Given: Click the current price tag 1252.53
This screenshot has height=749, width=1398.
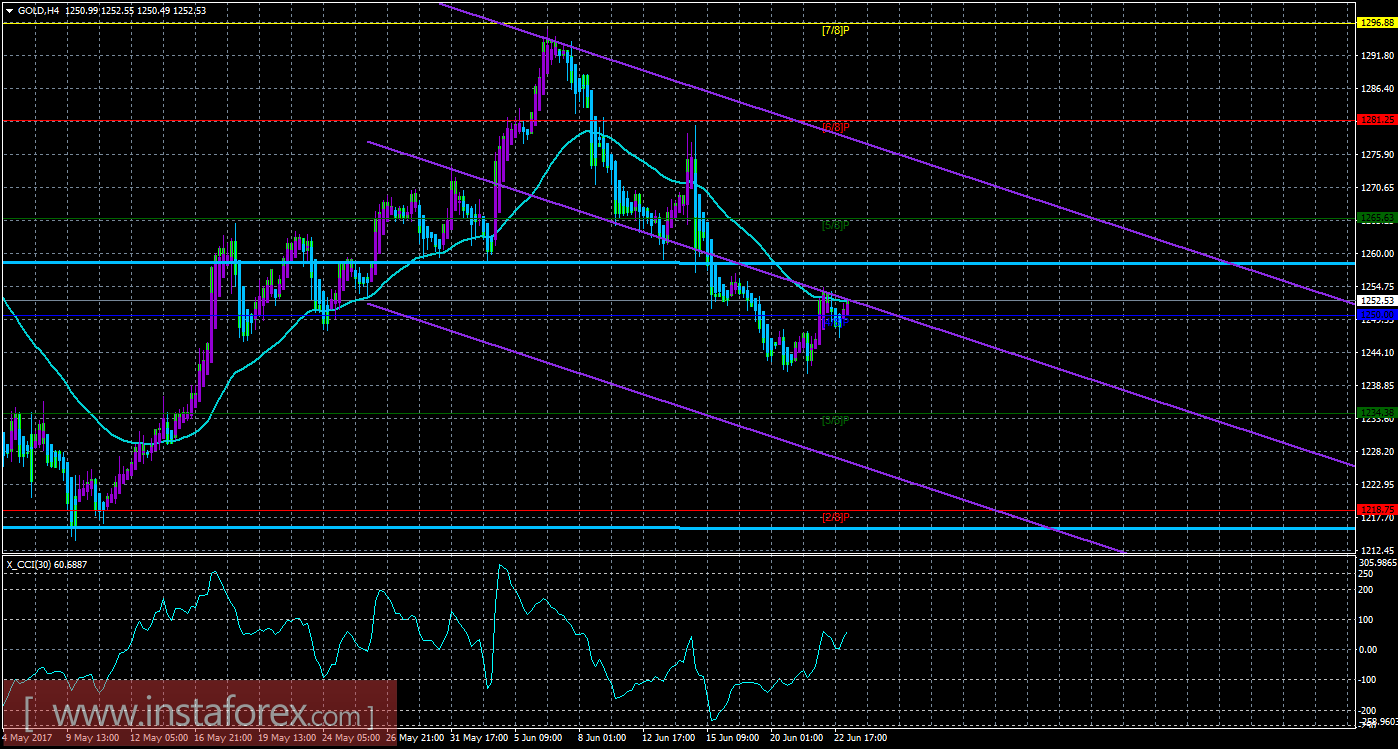Looking at the screenshot, I should tap(1376, 300).
